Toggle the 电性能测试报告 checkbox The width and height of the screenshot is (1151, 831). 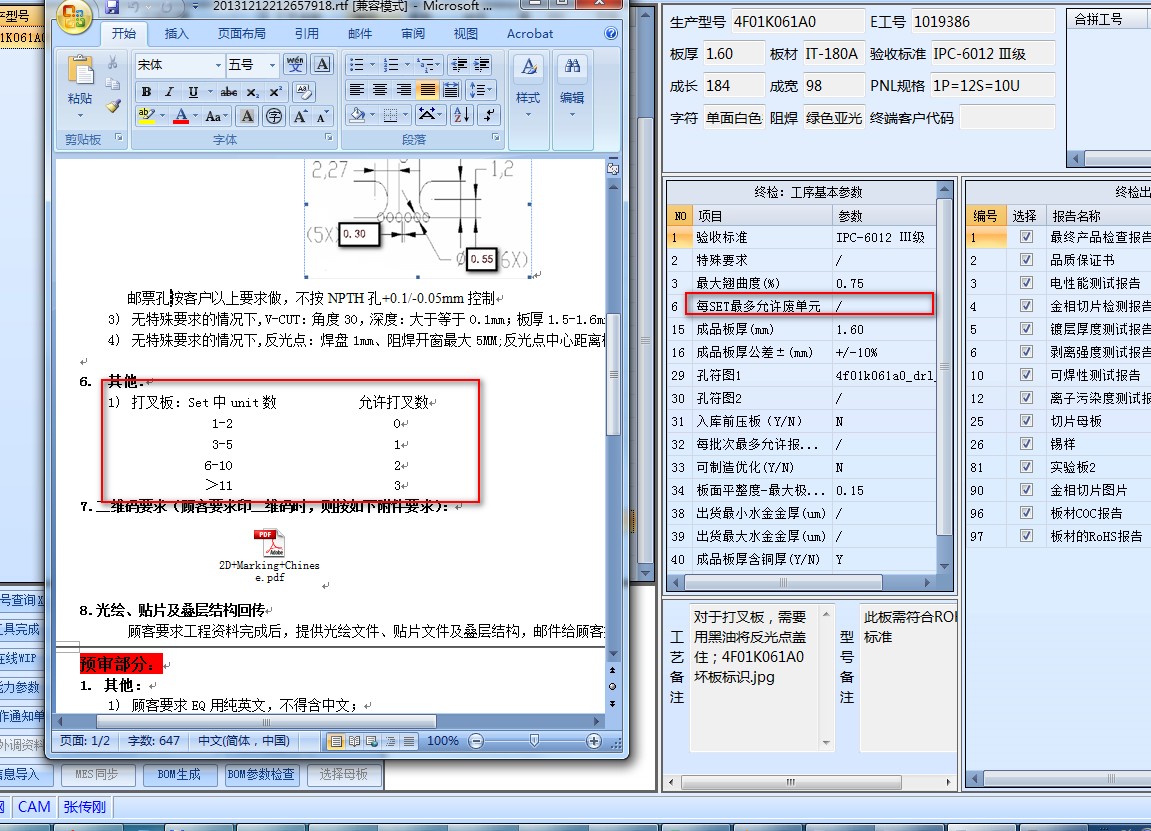[x=1026, y=283]
